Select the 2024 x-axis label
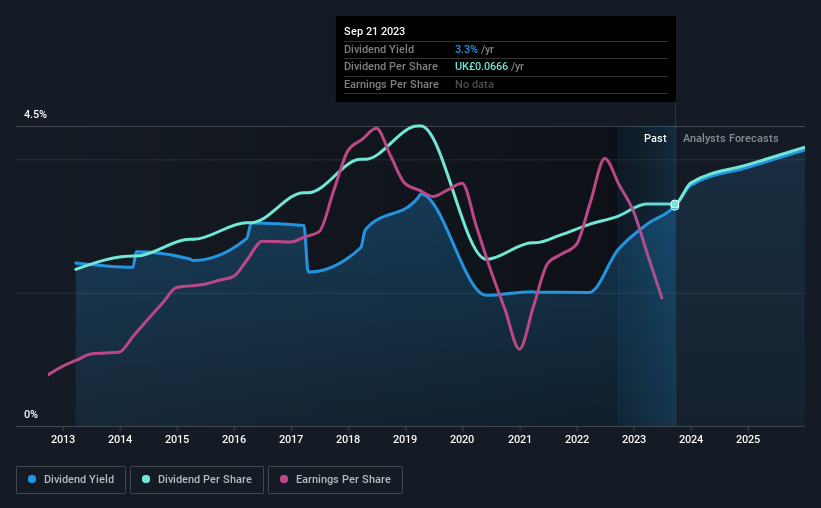The image size is (821, 508). (691, 439)
